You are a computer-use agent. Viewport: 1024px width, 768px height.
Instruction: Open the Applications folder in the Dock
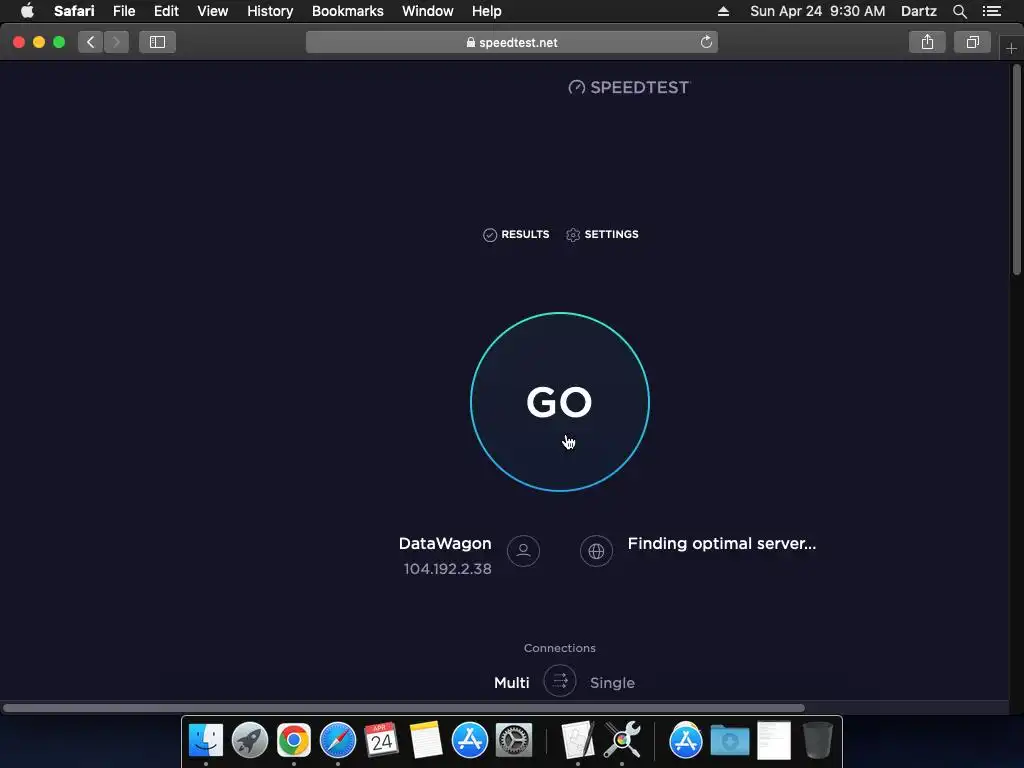(686, 740)
